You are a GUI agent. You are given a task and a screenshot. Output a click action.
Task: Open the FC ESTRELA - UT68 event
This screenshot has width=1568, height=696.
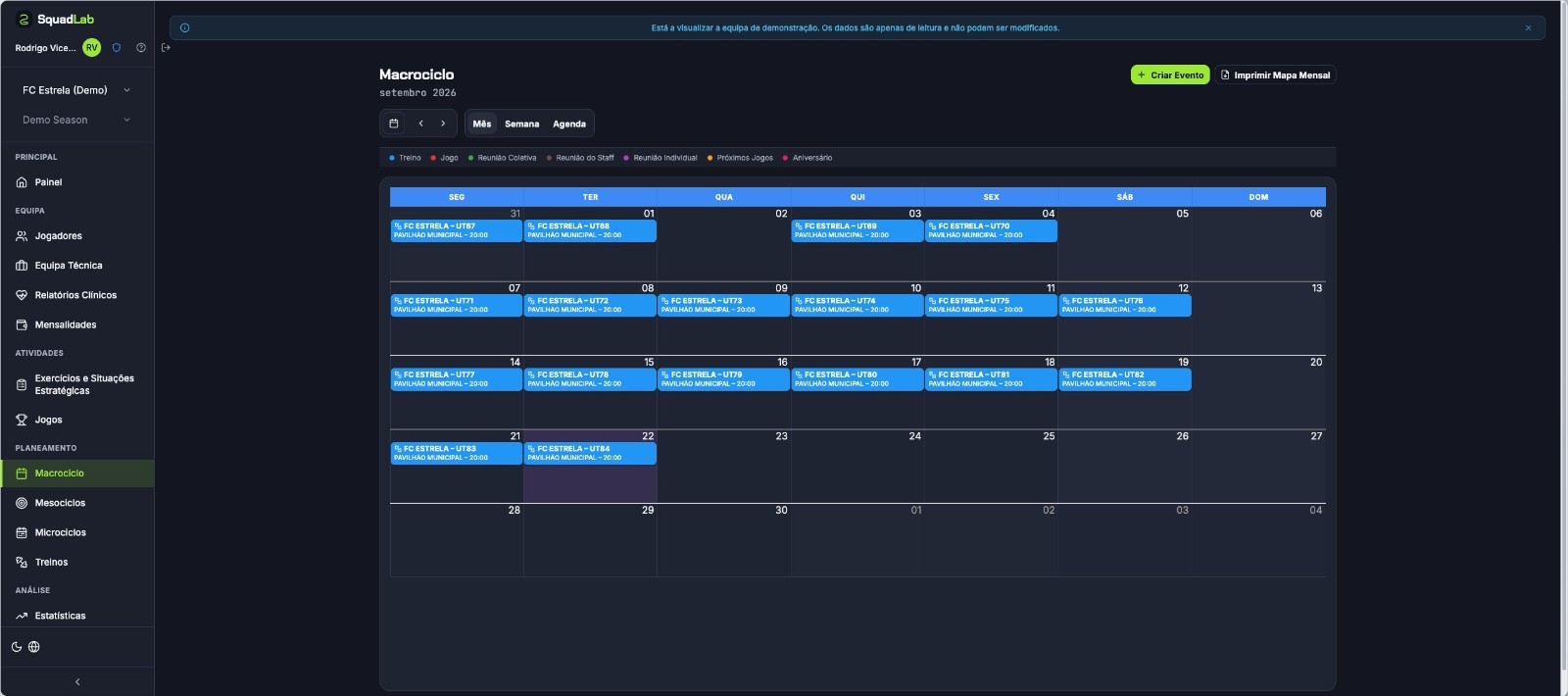pos(590,230)
